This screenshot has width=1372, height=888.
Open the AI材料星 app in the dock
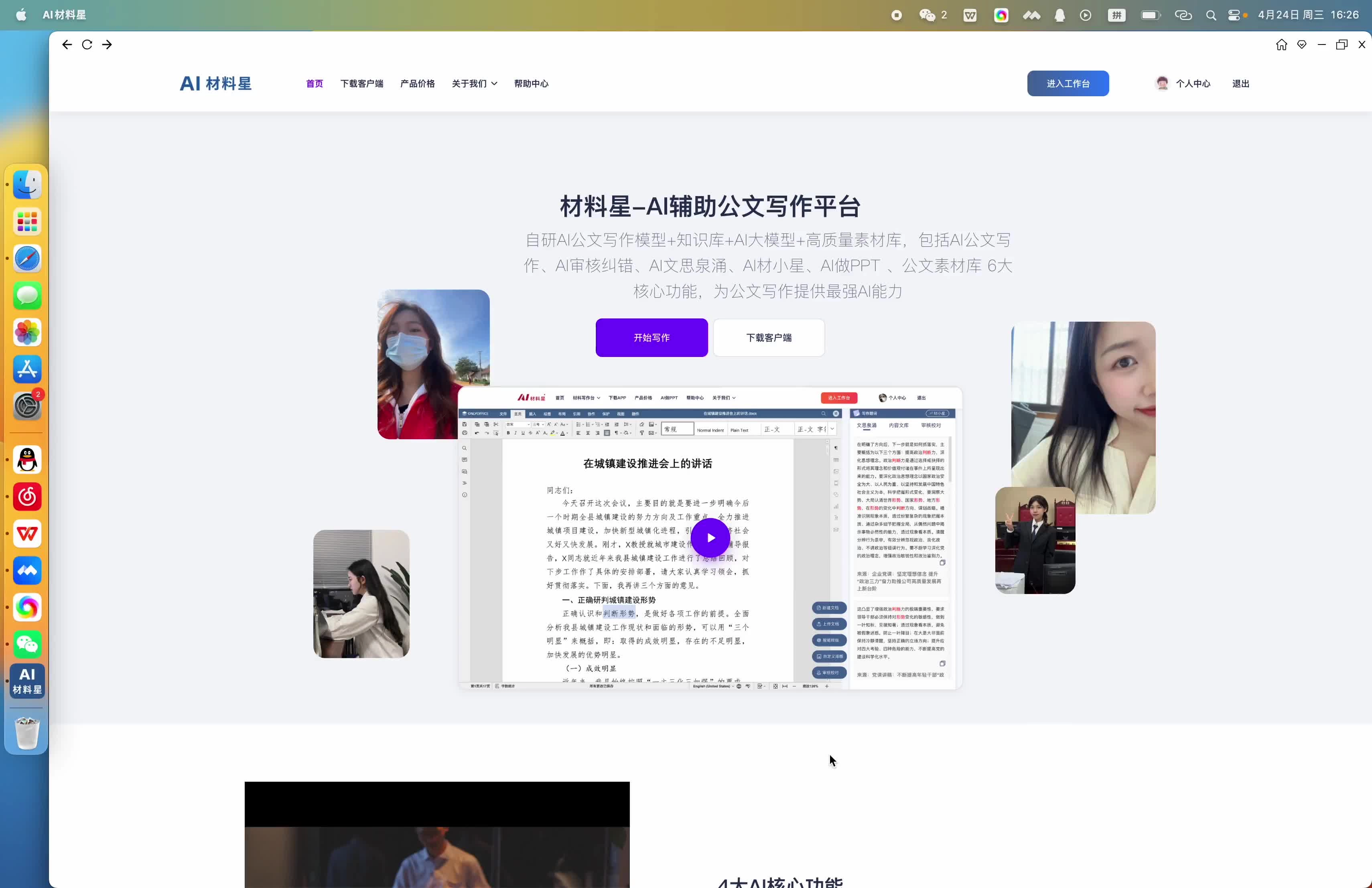click(x=27, y=681)
